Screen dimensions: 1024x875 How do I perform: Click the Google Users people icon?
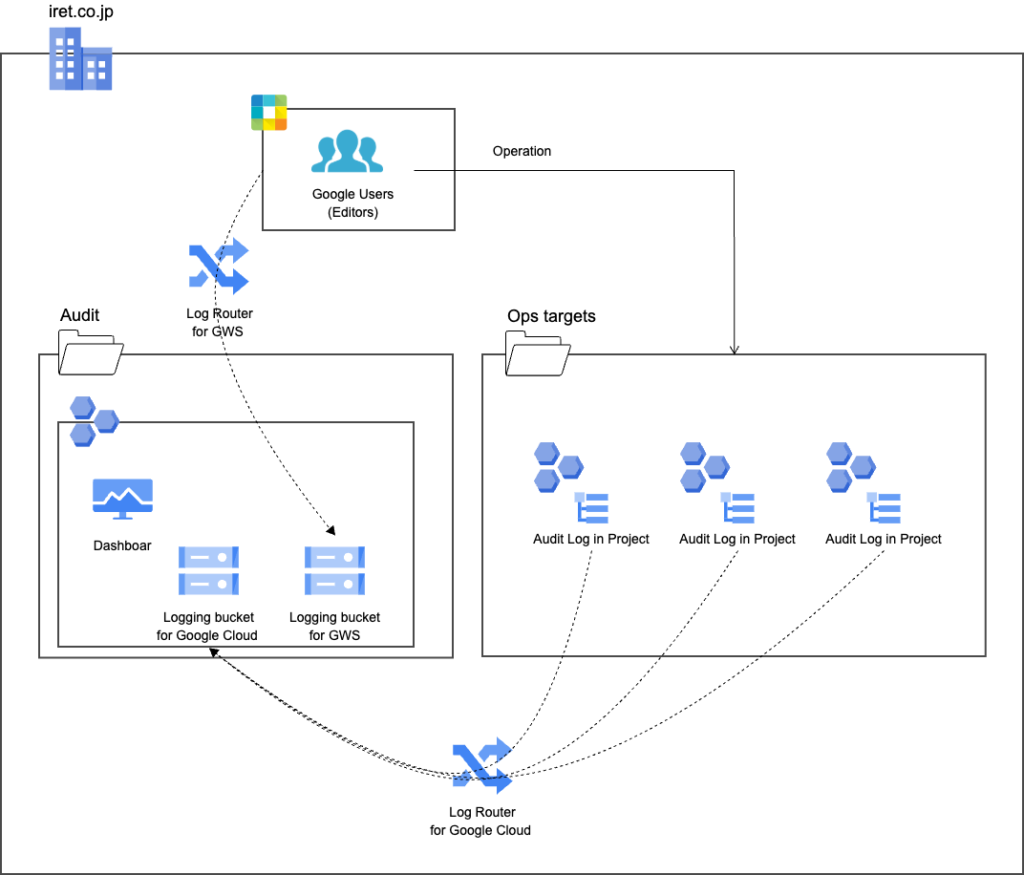point(346,152)
